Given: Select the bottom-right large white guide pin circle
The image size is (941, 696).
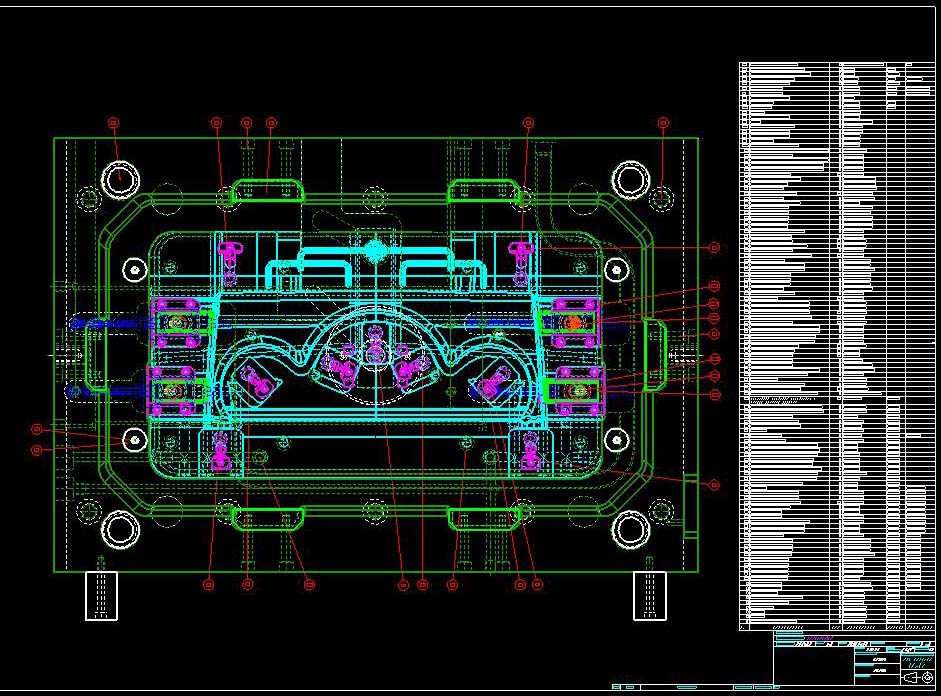Looking at the screenshot, I should [x=631, y=528].
